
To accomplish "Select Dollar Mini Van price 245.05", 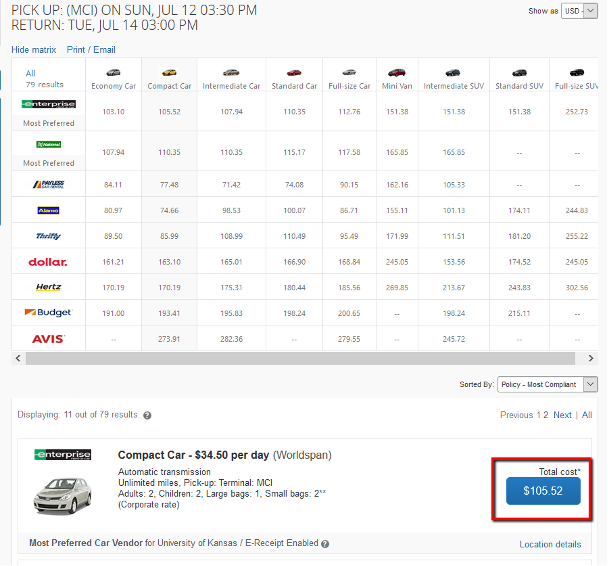I will [397, 262].
